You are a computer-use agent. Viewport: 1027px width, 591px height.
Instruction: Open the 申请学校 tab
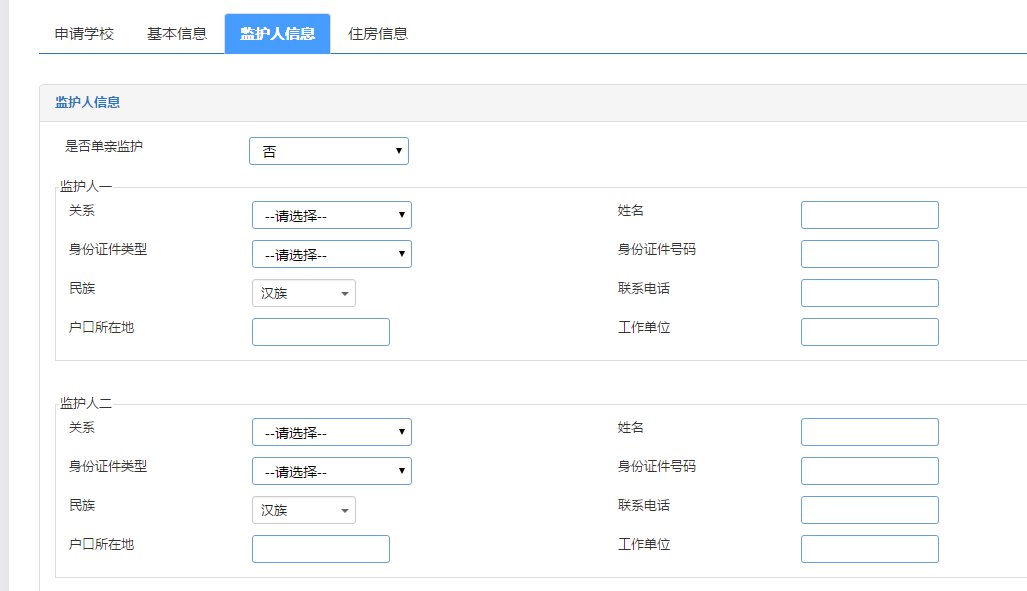click(x=84, y=34)
